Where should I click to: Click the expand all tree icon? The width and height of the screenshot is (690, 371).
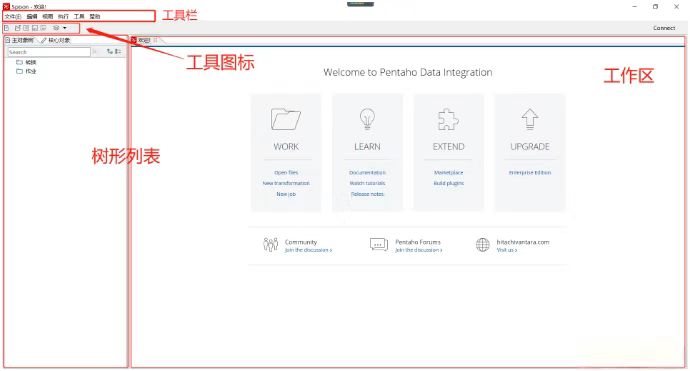tap(110, 51)
